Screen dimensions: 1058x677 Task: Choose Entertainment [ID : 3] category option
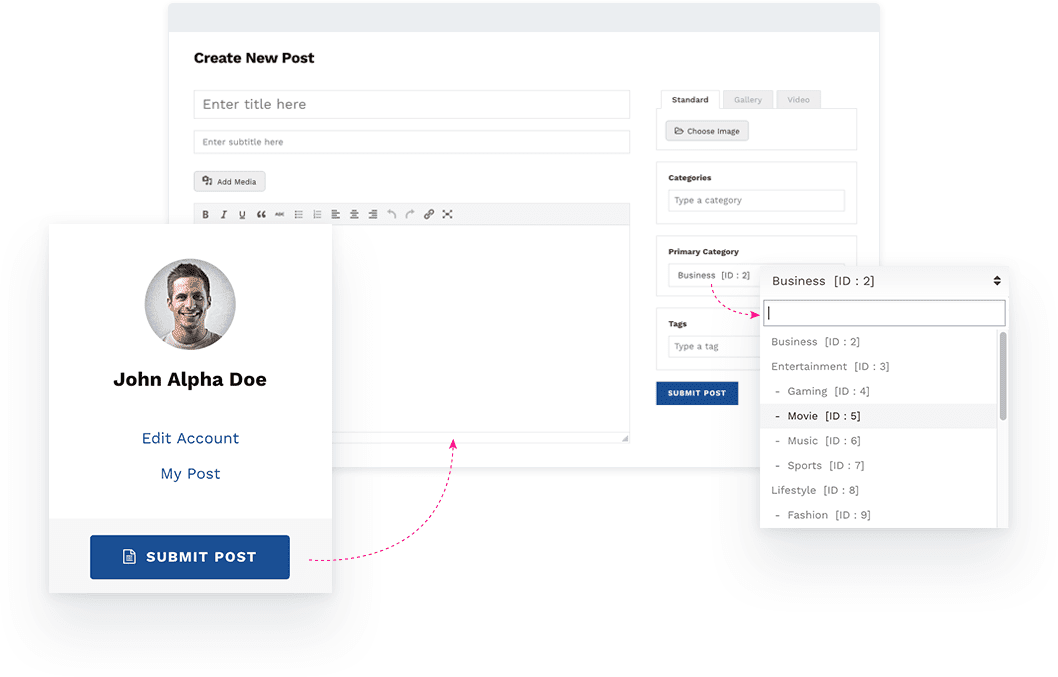point(830,367)
